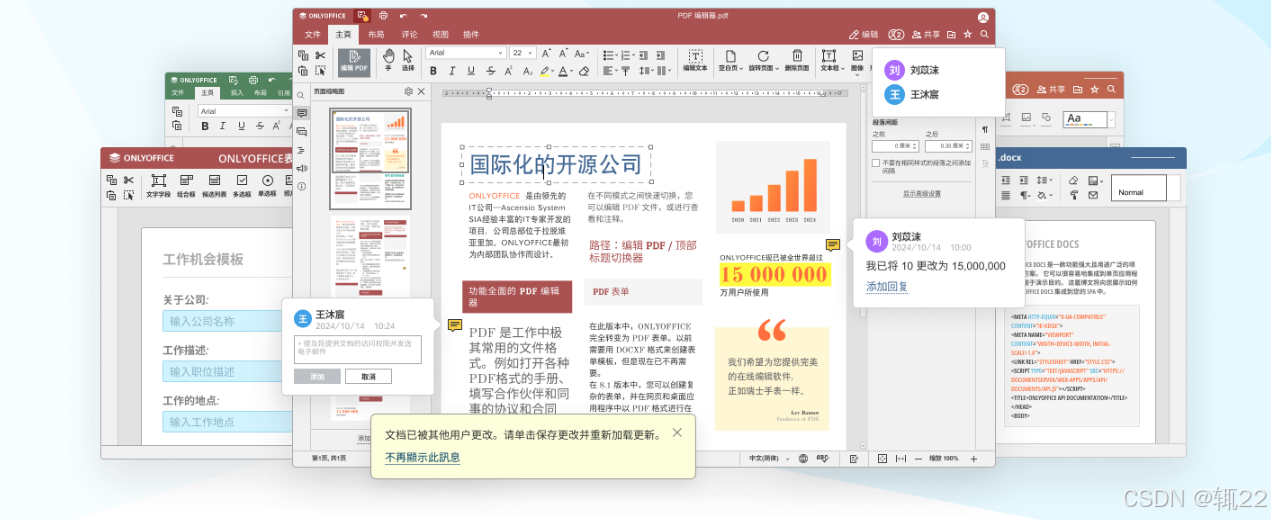Toggle underline in PDF editor toolbar
This screenshot has height=520, width=1271.
click(x=471, y=71)
